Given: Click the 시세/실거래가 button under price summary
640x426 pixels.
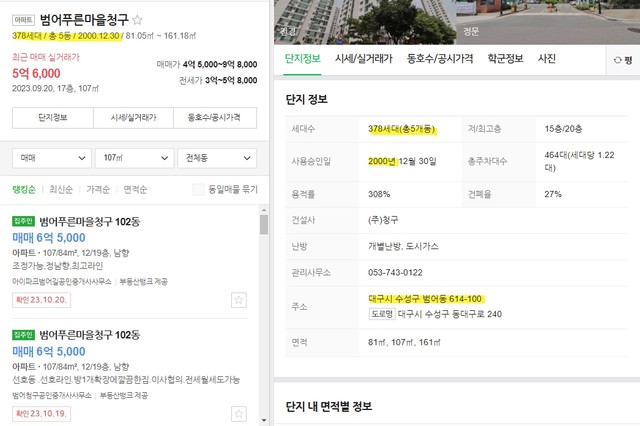Looking at the screenshot, I should tap(133, 118).
